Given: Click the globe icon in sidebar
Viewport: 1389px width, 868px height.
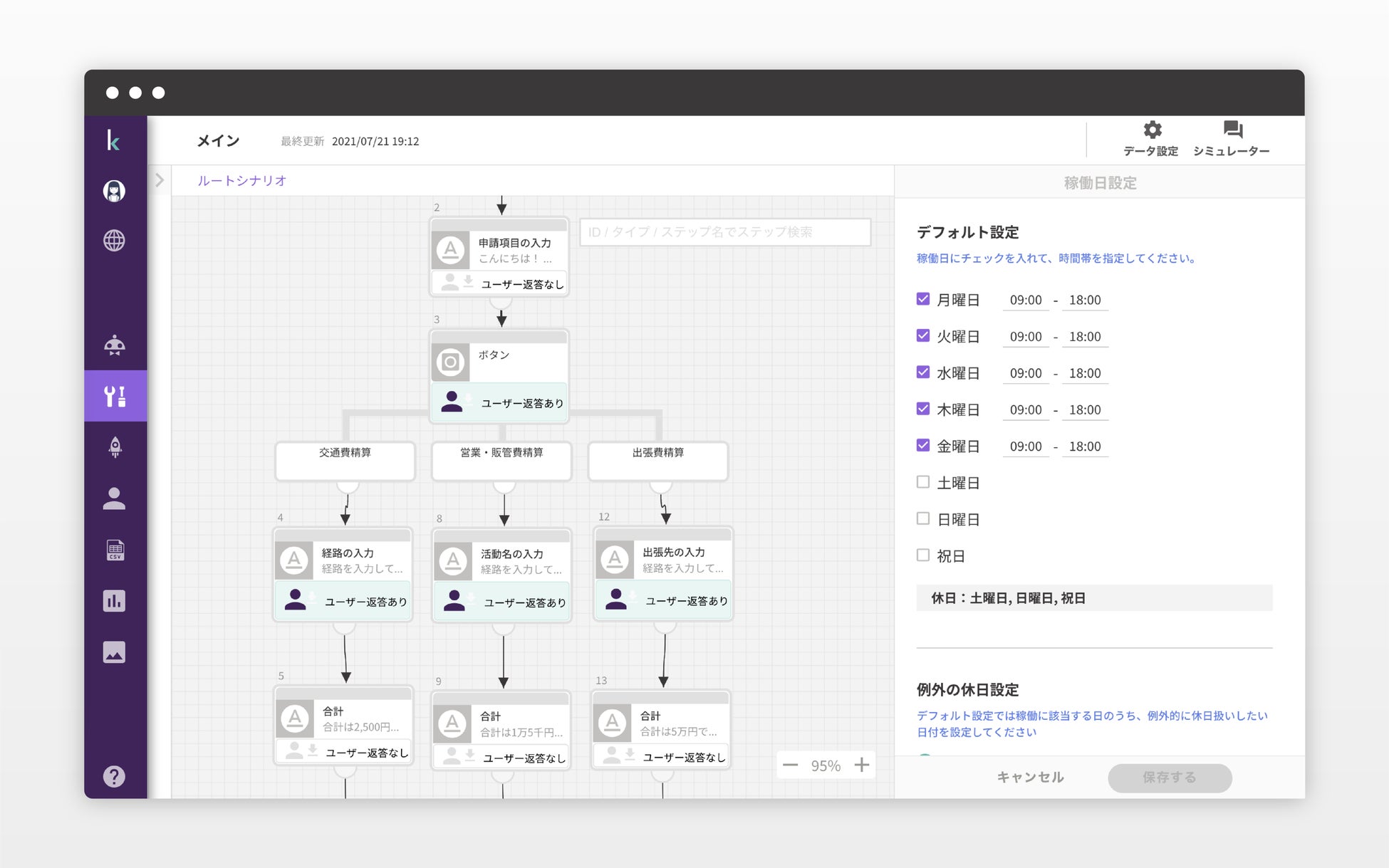Looking at the screenshot, I should point(114,241).
